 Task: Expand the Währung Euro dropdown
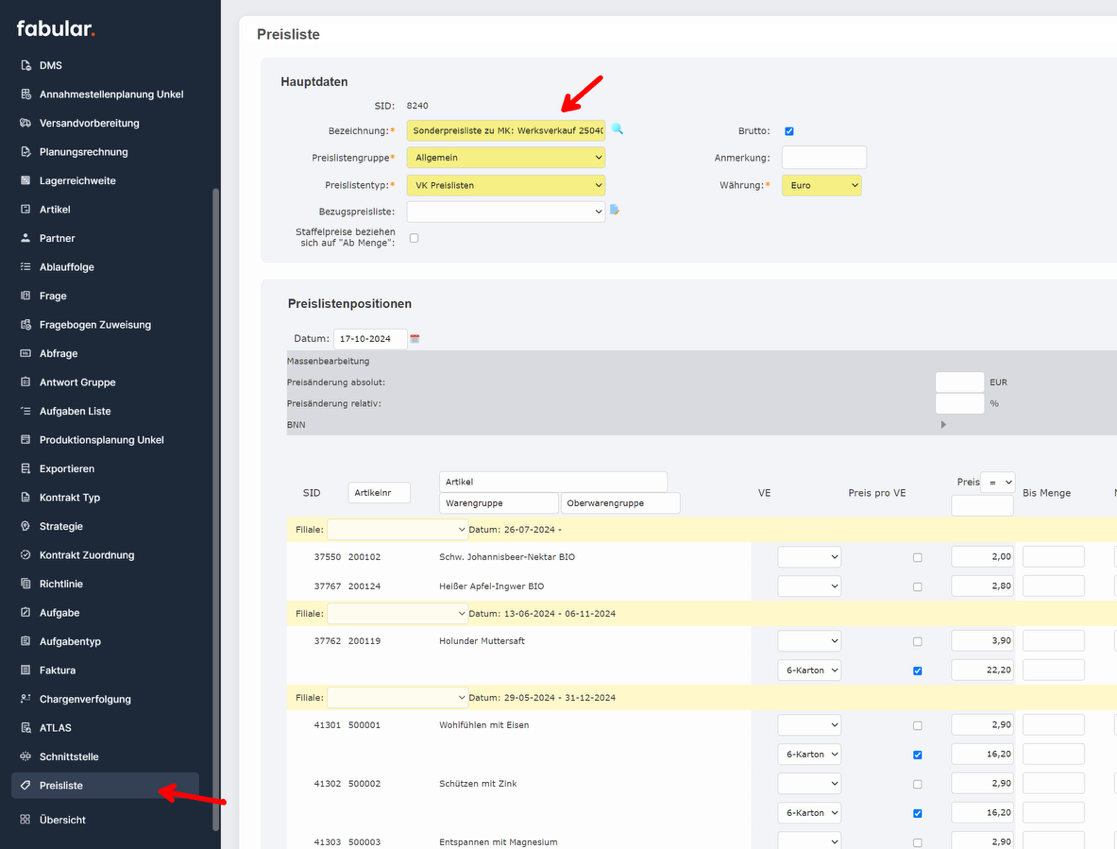click(821, 185)
